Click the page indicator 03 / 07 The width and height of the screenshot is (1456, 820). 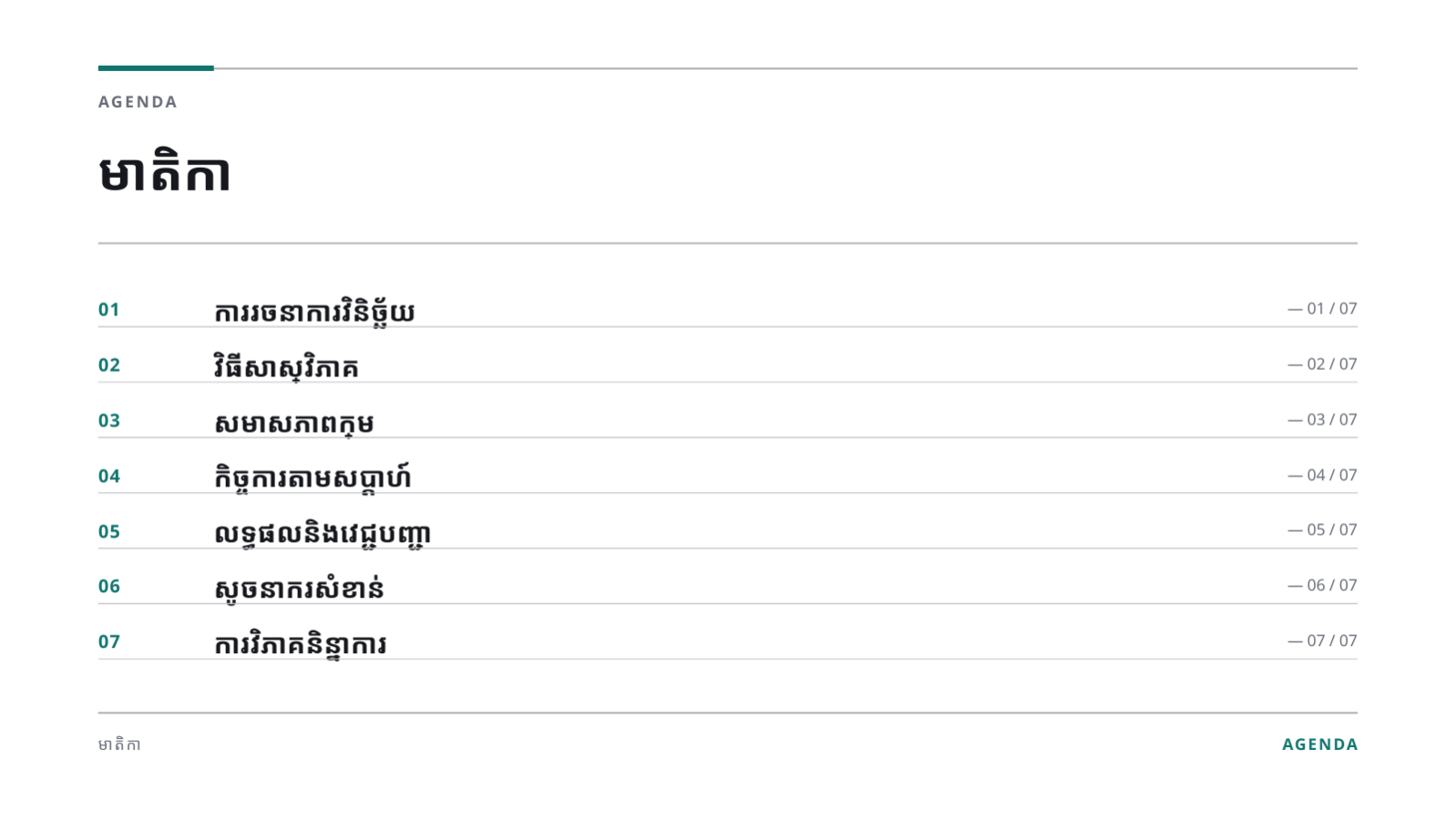[x=1322, y=420]
